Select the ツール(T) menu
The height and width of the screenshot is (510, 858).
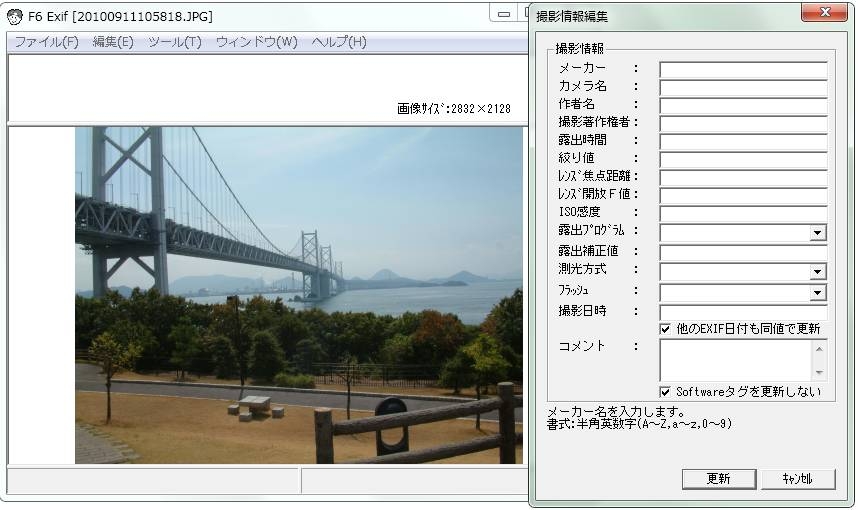pyautogui.click(x=175, y=42)
